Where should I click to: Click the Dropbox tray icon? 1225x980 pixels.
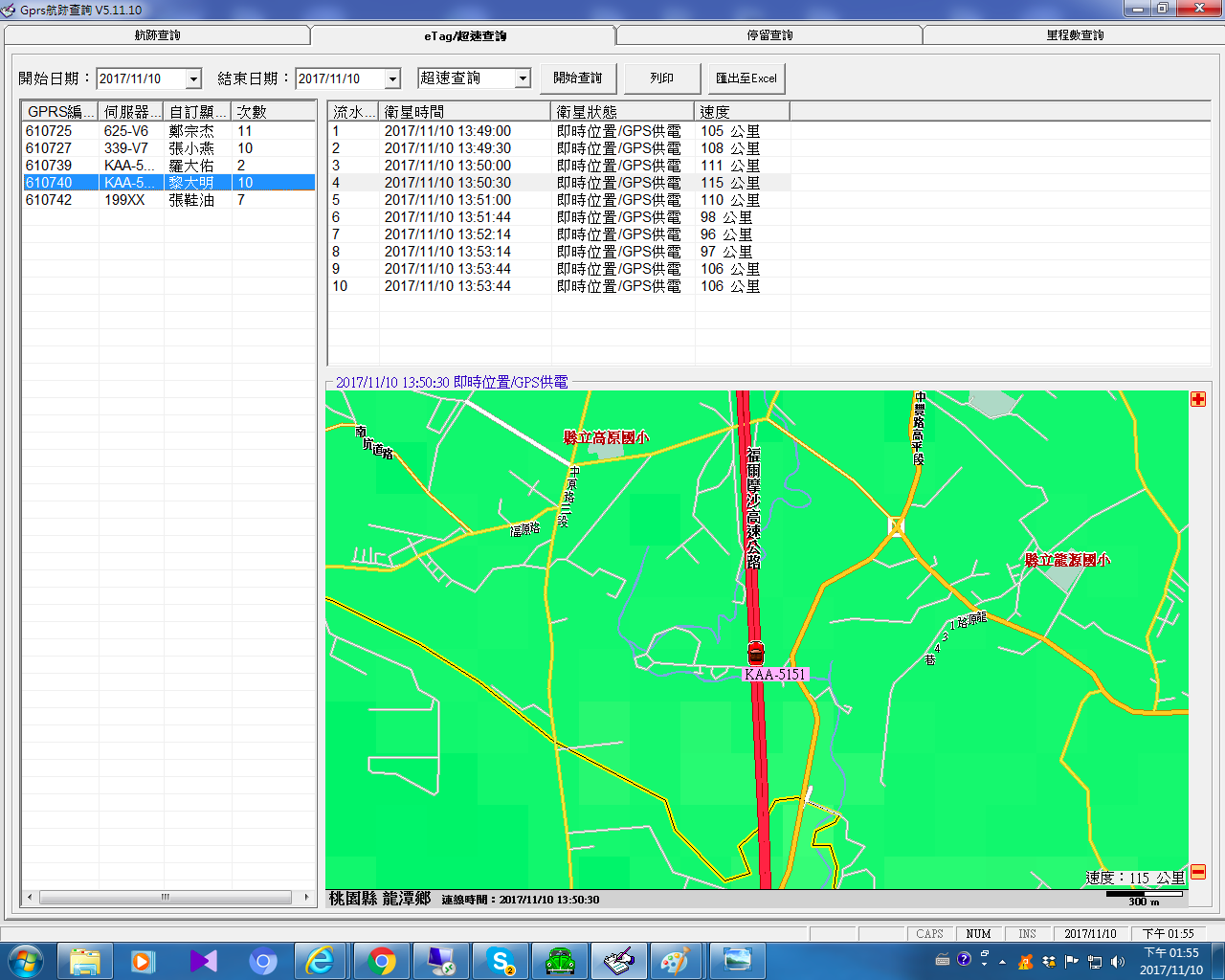1049,961
